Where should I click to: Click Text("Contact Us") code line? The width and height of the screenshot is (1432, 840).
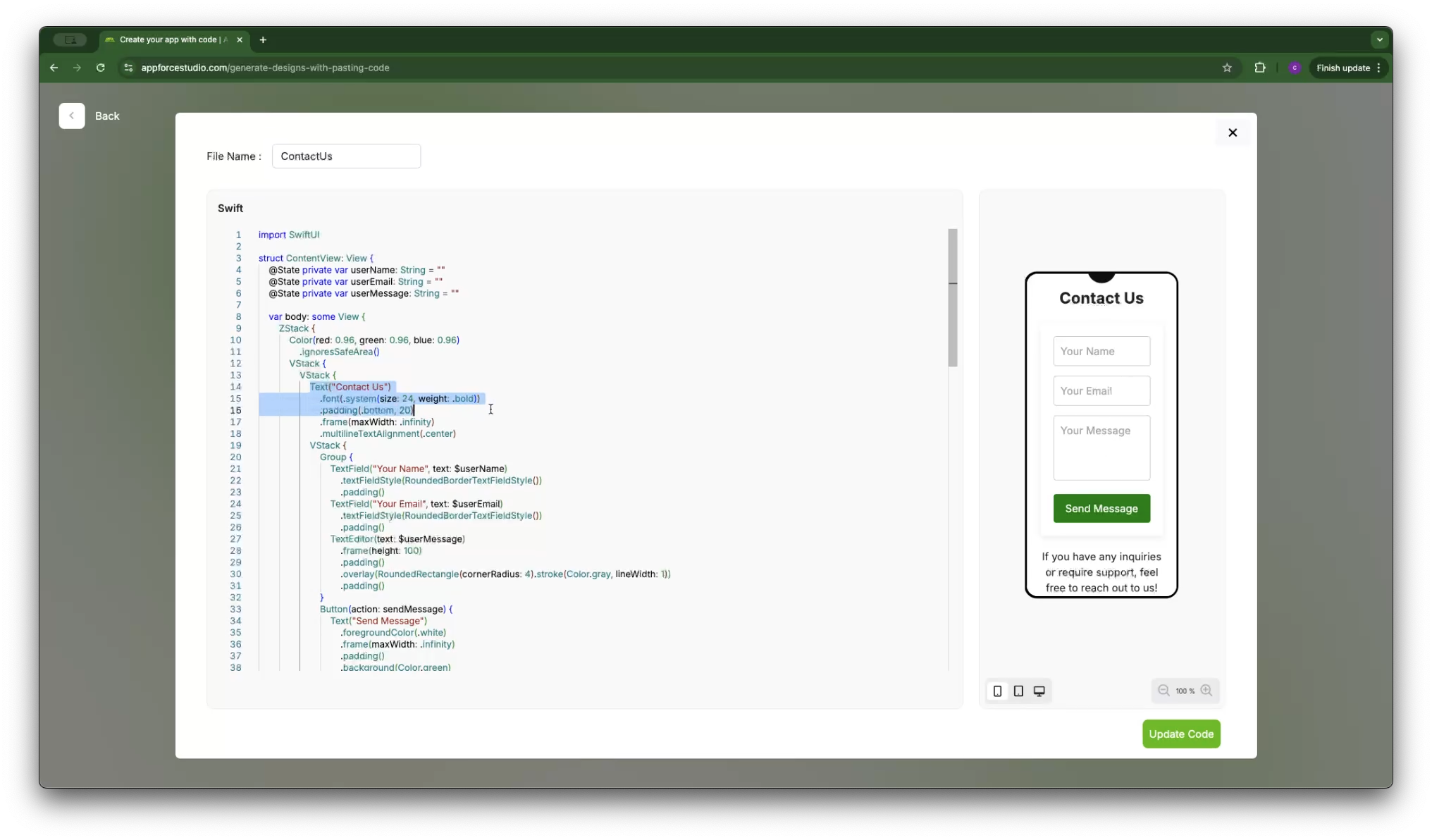[350, 387]
